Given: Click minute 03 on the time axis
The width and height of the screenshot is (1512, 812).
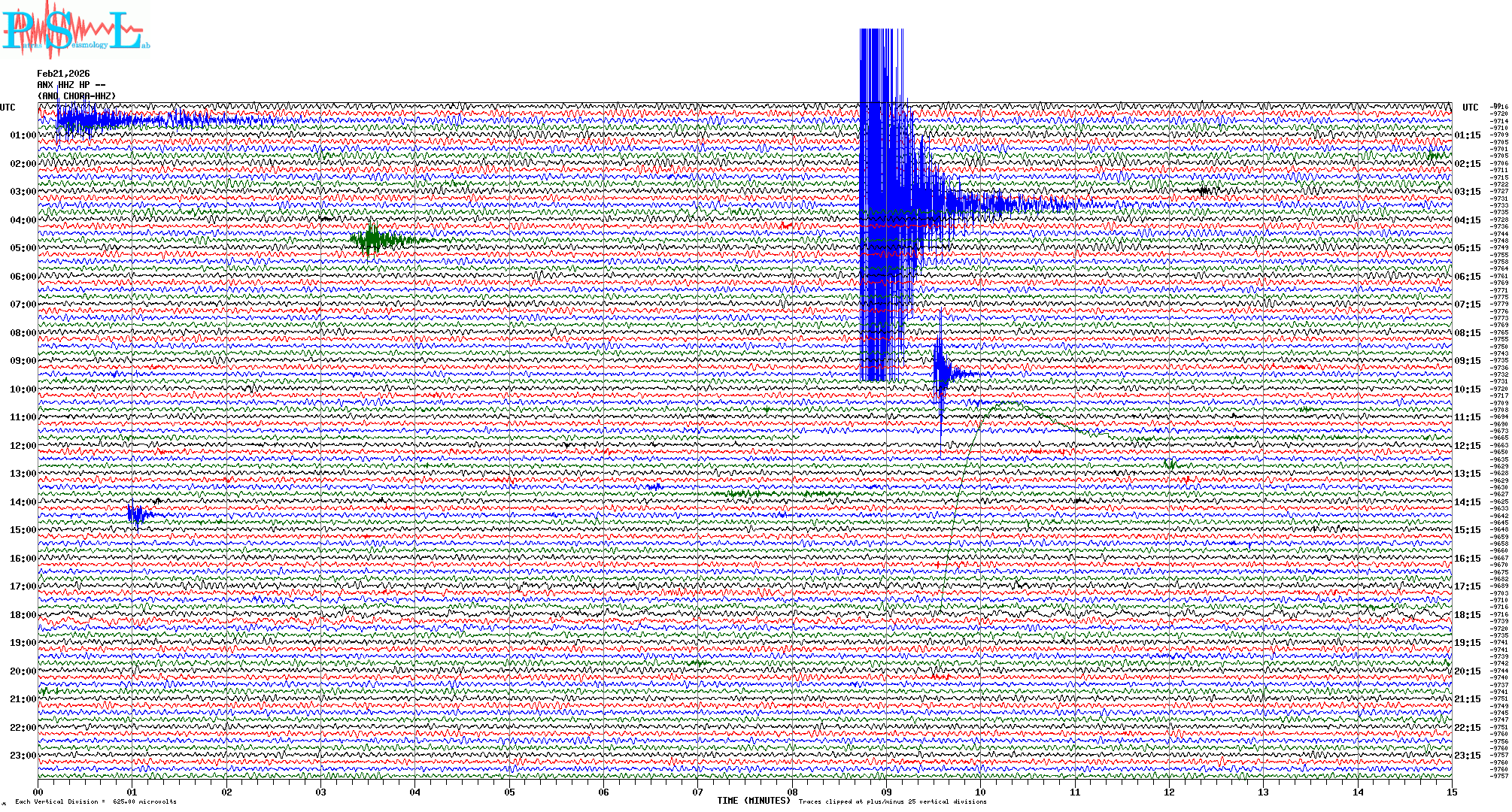Looking at the screenshot, I should (321, 792).
